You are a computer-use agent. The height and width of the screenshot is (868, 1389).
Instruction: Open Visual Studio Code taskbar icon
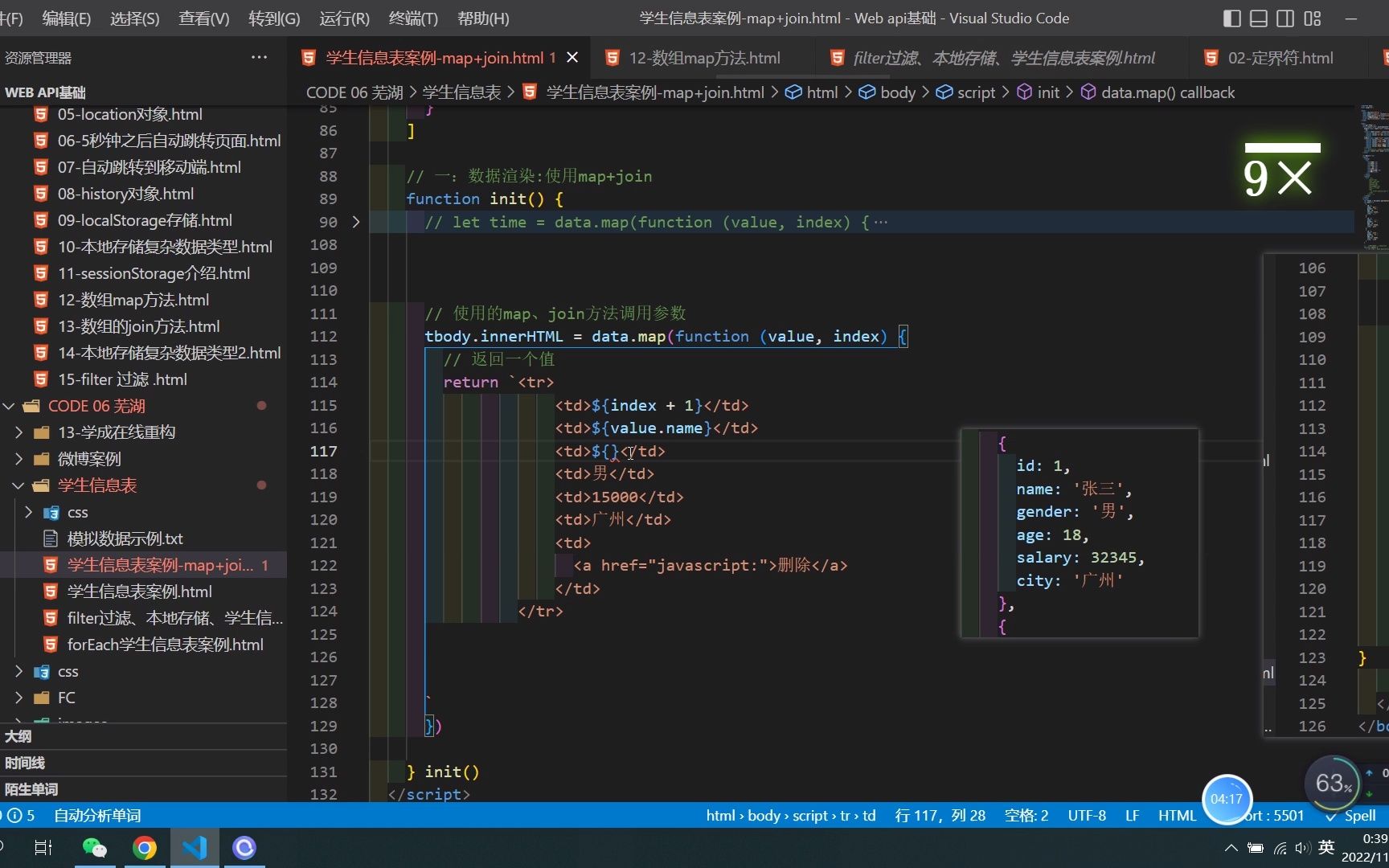195,847
